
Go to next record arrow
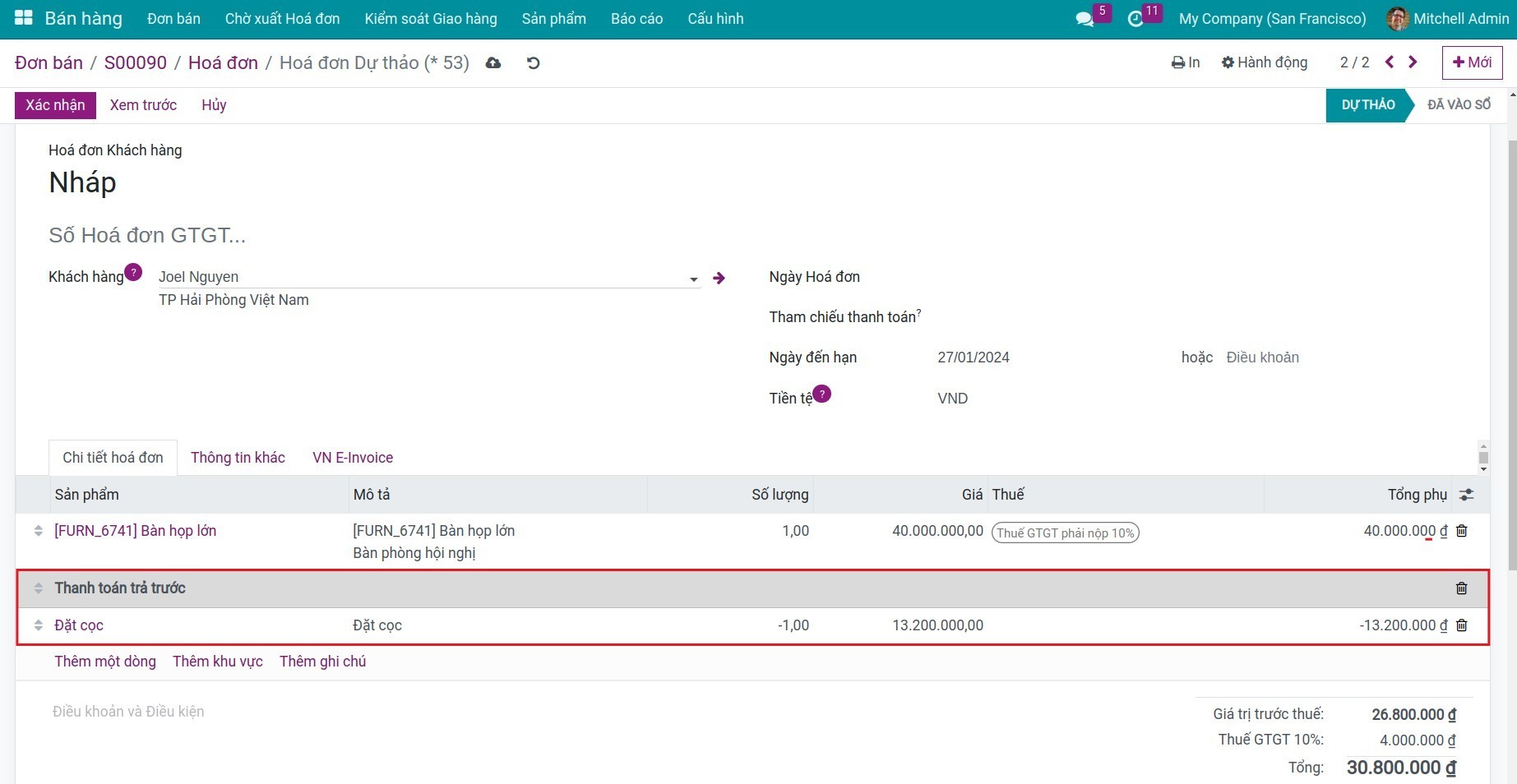1413,62
